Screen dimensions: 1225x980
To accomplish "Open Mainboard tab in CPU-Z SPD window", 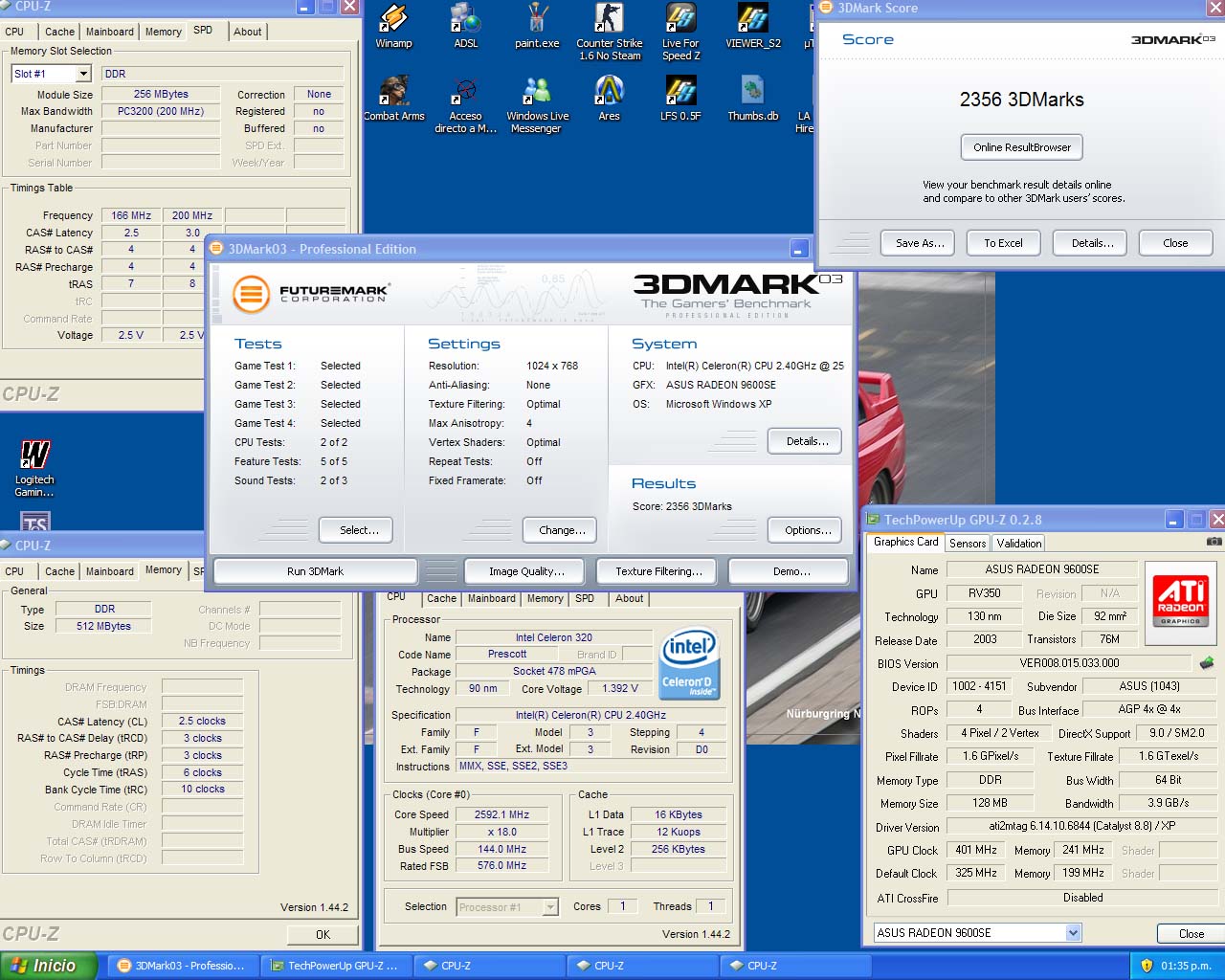I will pos(110,32).
